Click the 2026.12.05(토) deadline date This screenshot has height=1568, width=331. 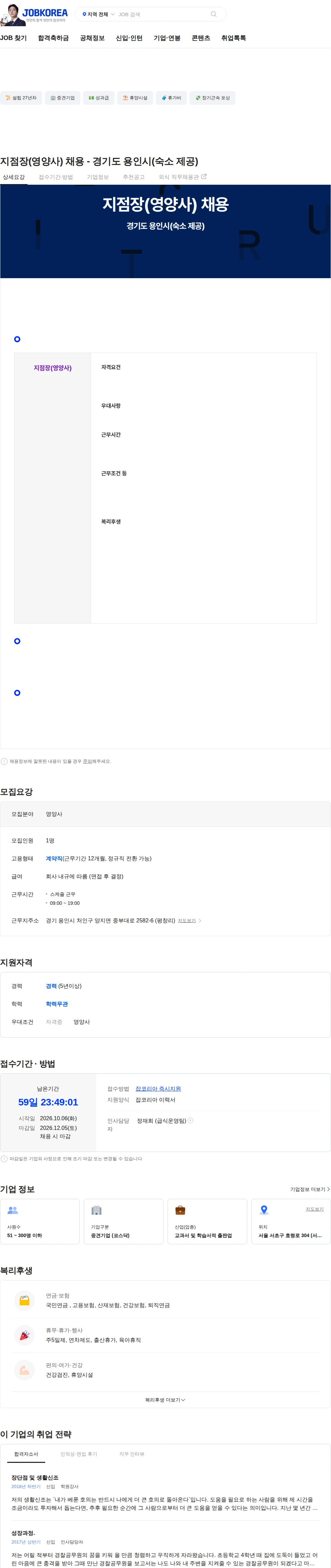[58, 1128]
